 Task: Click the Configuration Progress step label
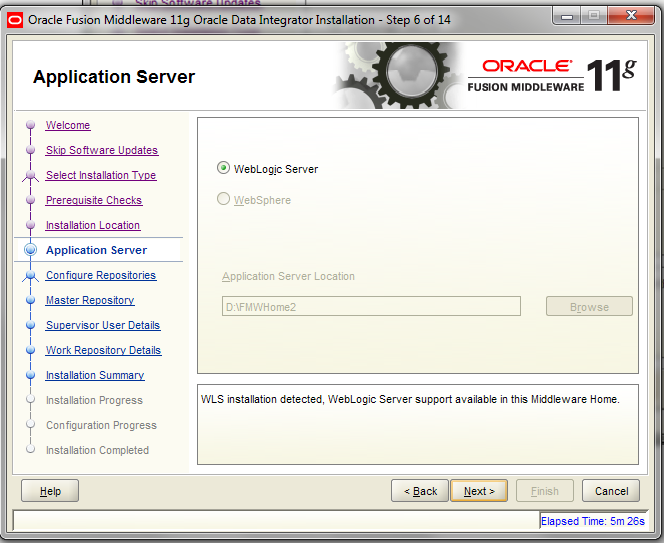pyautogui.click(x=102, y=425)
